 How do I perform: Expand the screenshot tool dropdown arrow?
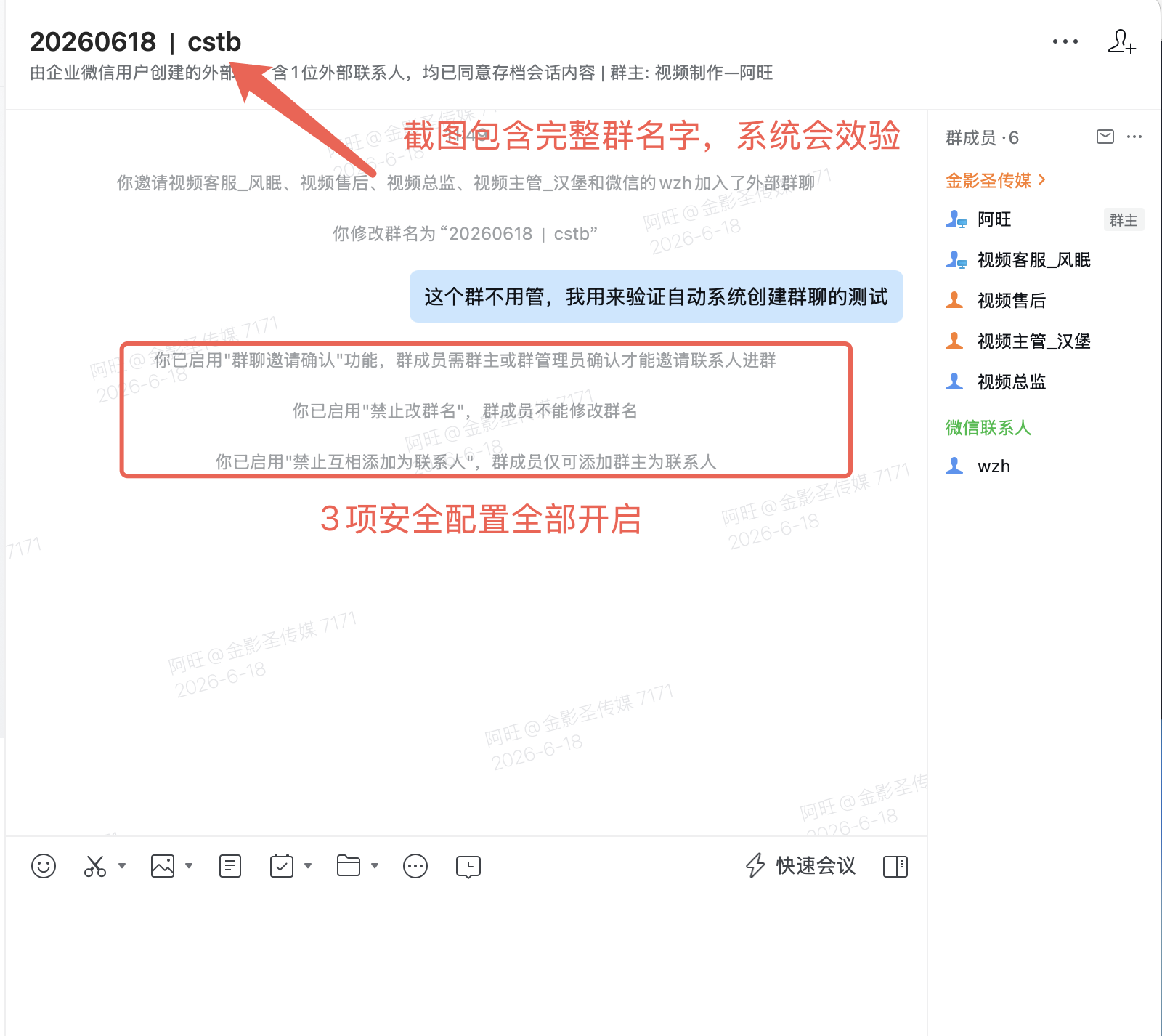coord(122,865)
